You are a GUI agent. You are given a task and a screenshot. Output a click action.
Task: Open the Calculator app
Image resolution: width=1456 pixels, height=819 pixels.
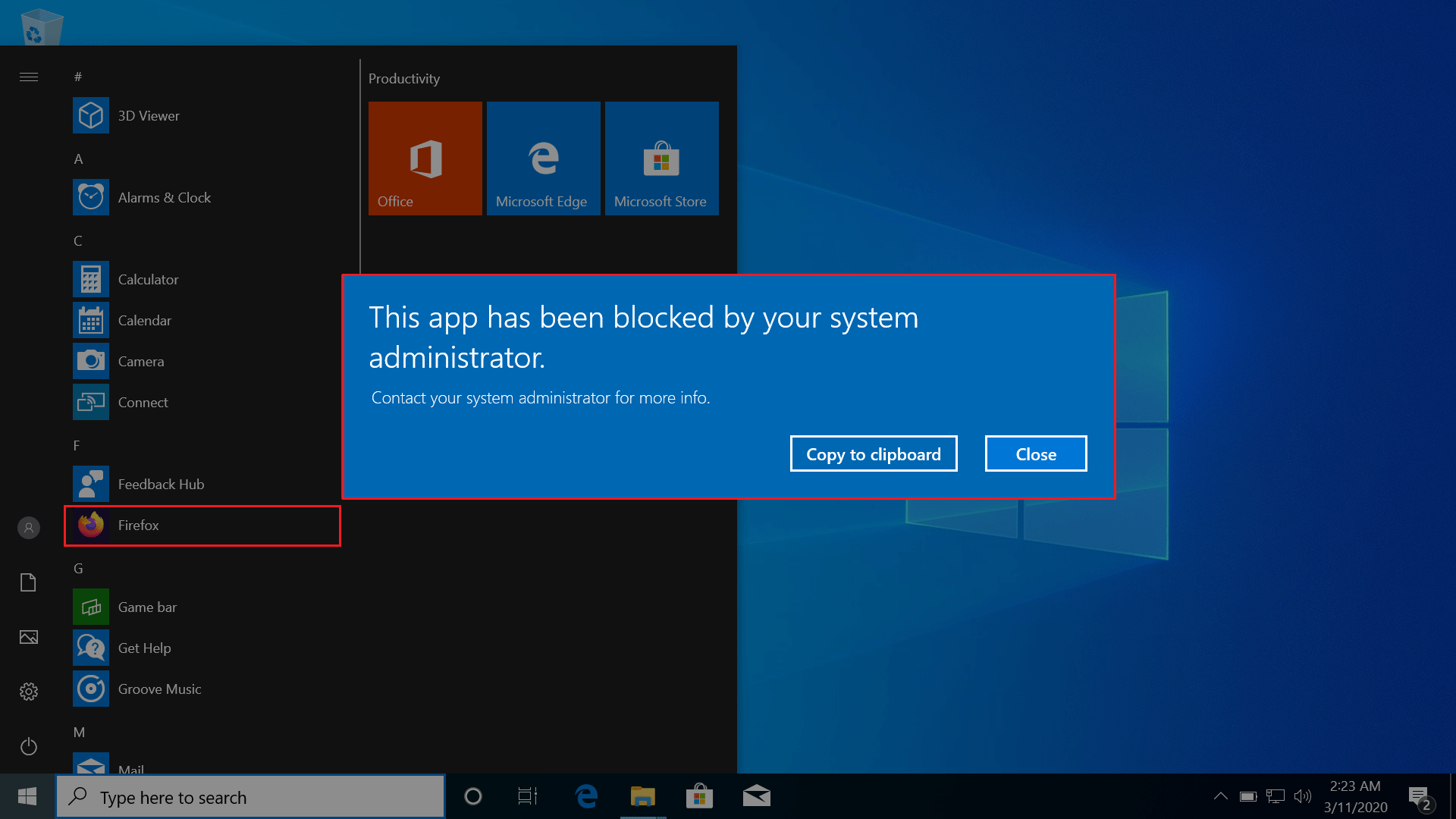click(x=202, y=279)
